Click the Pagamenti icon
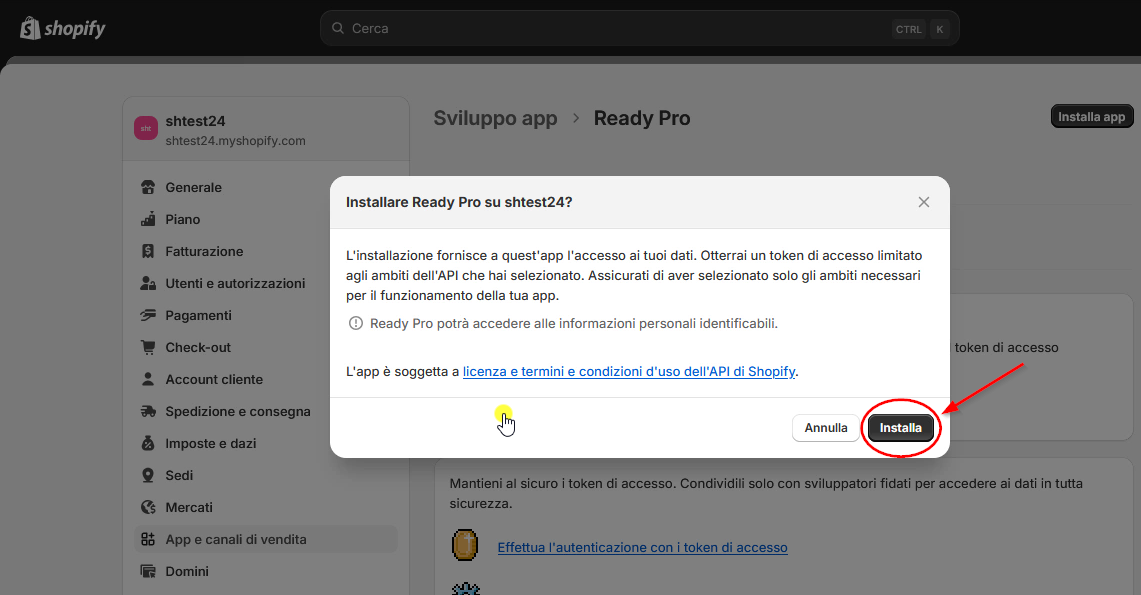1141x595 pixels. (148, 315)
